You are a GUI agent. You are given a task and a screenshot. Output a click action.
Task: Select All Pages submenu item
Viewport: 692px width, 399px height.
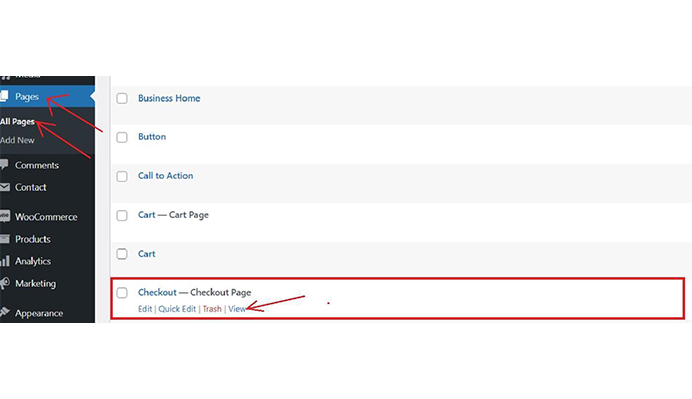17,121
